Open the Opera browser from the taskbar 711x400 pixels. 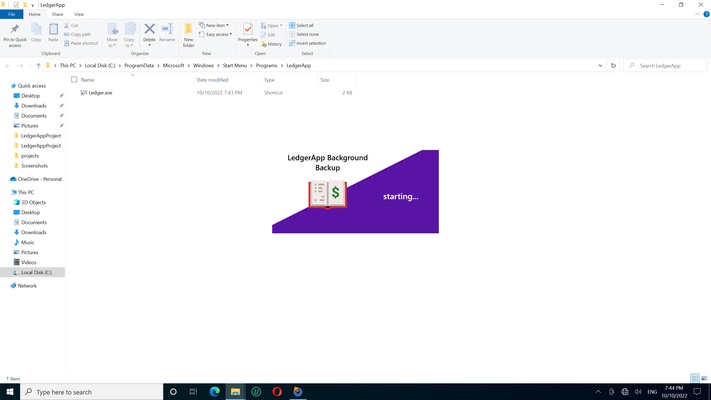click(x=277, y=392)
